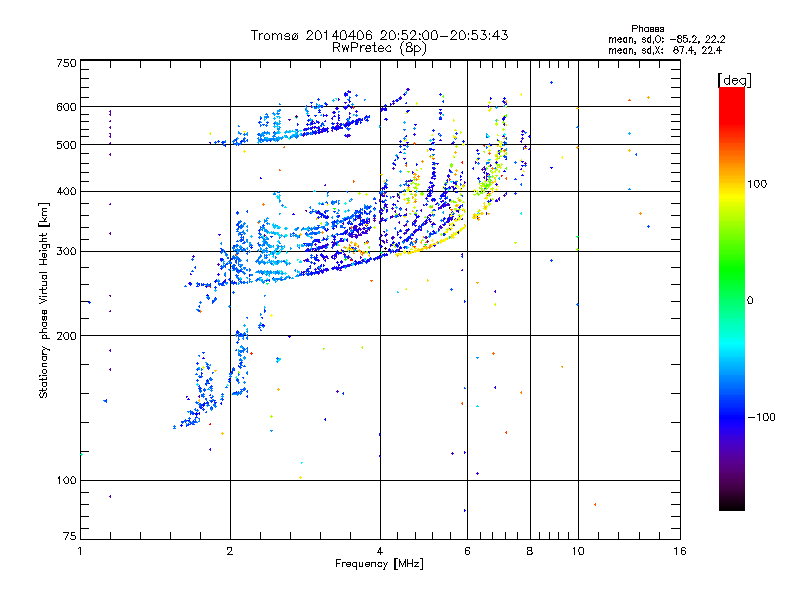The height and width of the screenshot is (600, 800).
Task: Click the 'Frequency [MHz]' axis title
Action: click(x=379, y=564)
